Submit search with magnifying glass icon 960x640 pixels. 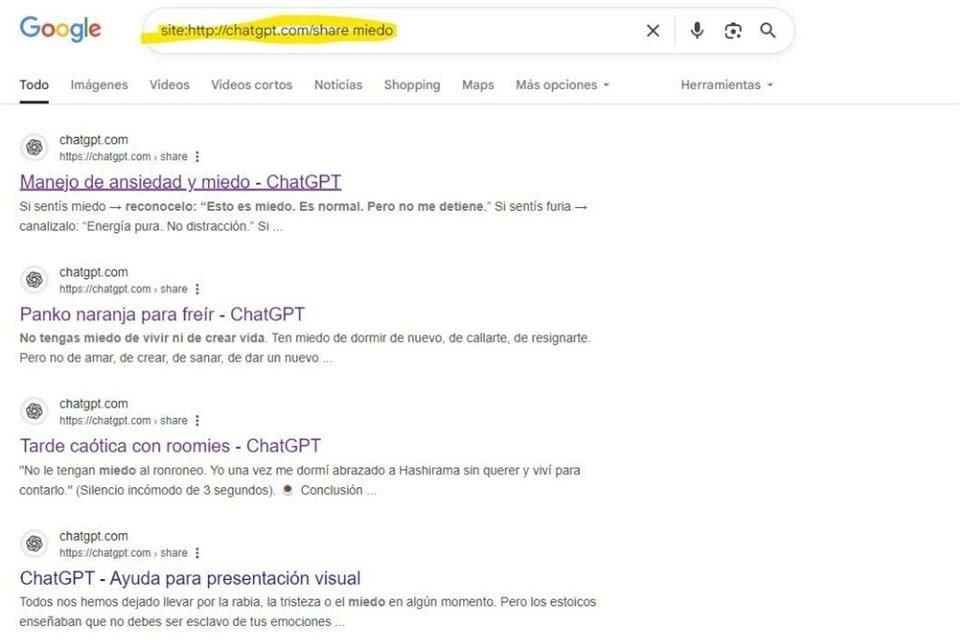pos(768,30)
